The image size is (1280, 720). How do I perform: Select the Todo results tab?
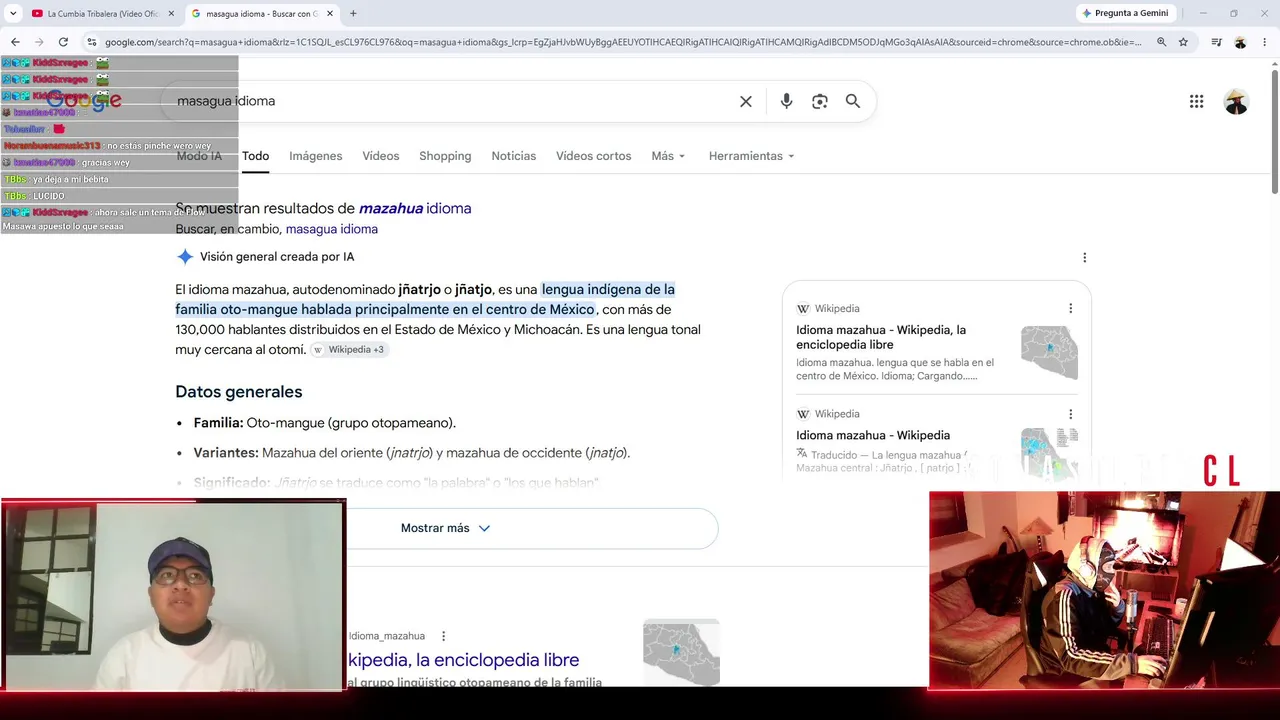(x=255, y=156)
